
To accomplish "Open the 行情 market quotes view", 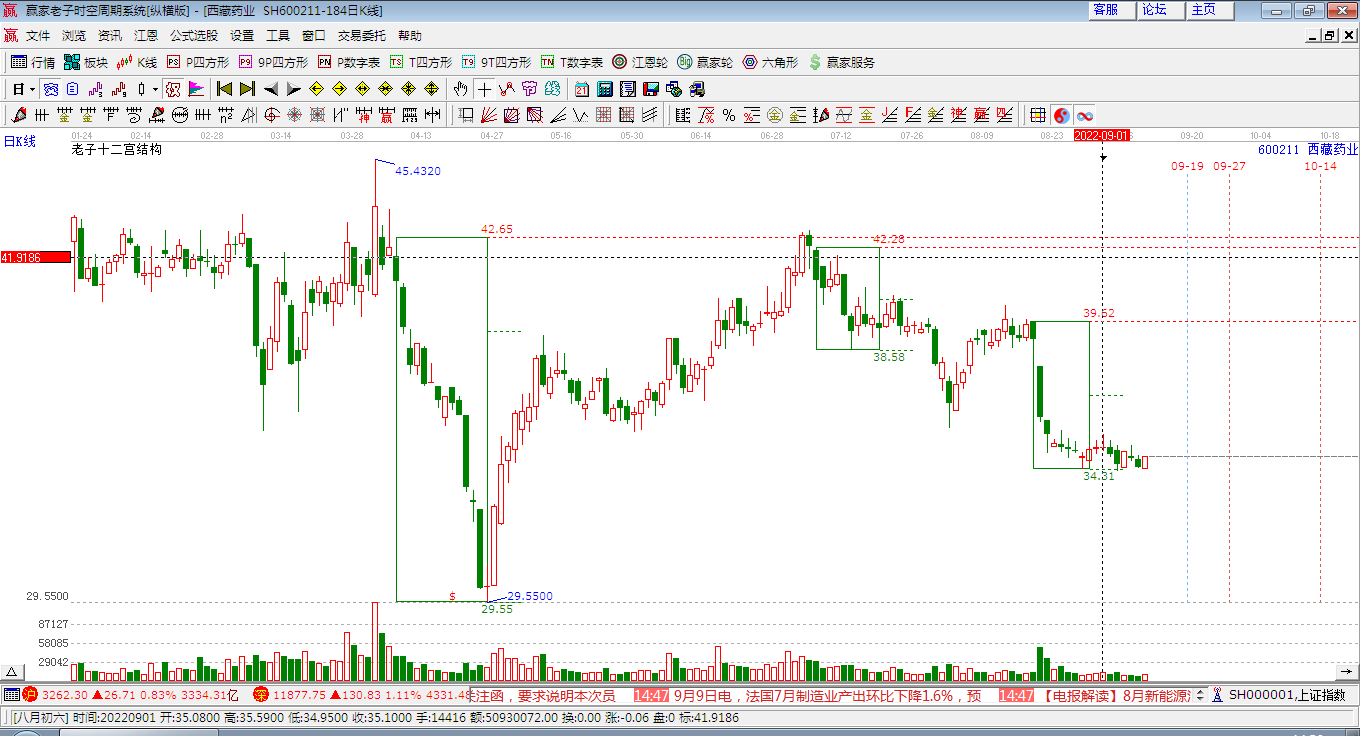I will coord(33,62).
